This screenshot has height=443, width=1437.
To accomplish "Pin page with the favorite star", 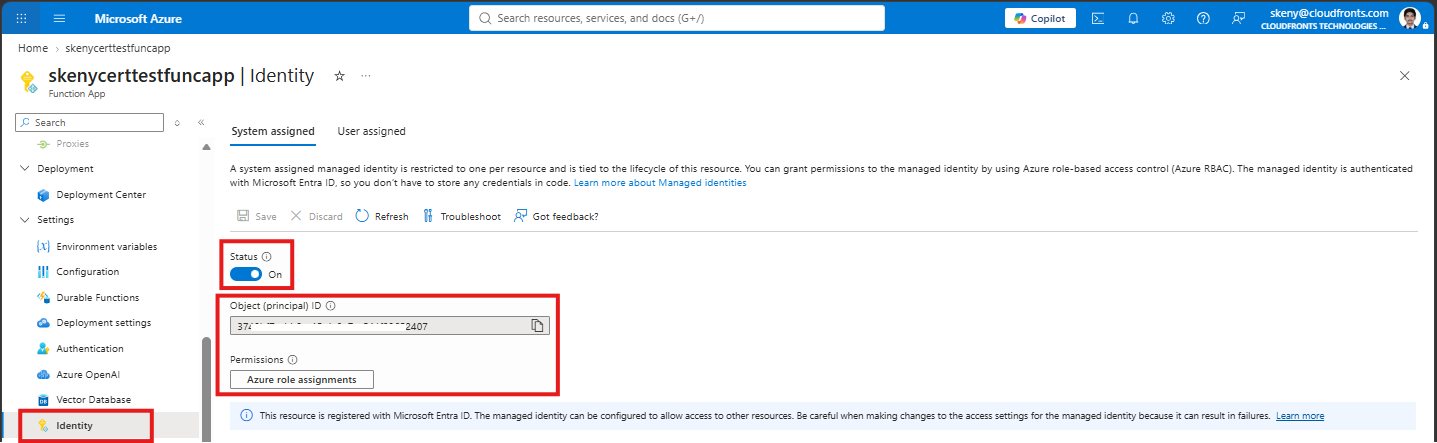I will click(x=339, y=76).
